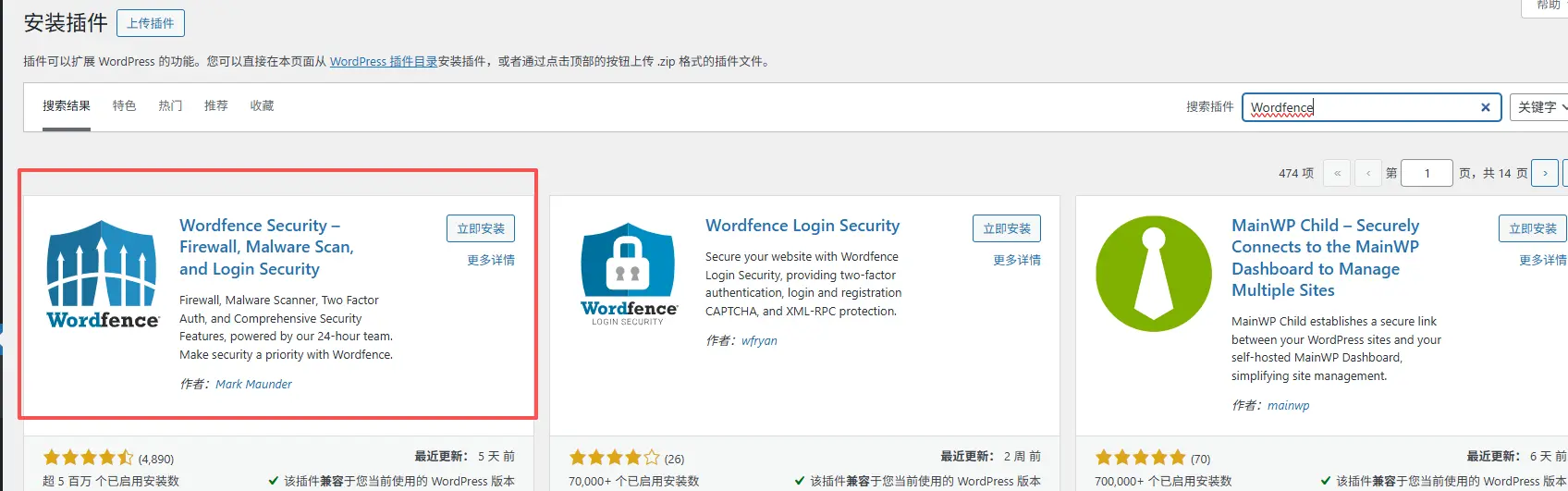Click 70,000+ 个已启用安装数 text

634,482
